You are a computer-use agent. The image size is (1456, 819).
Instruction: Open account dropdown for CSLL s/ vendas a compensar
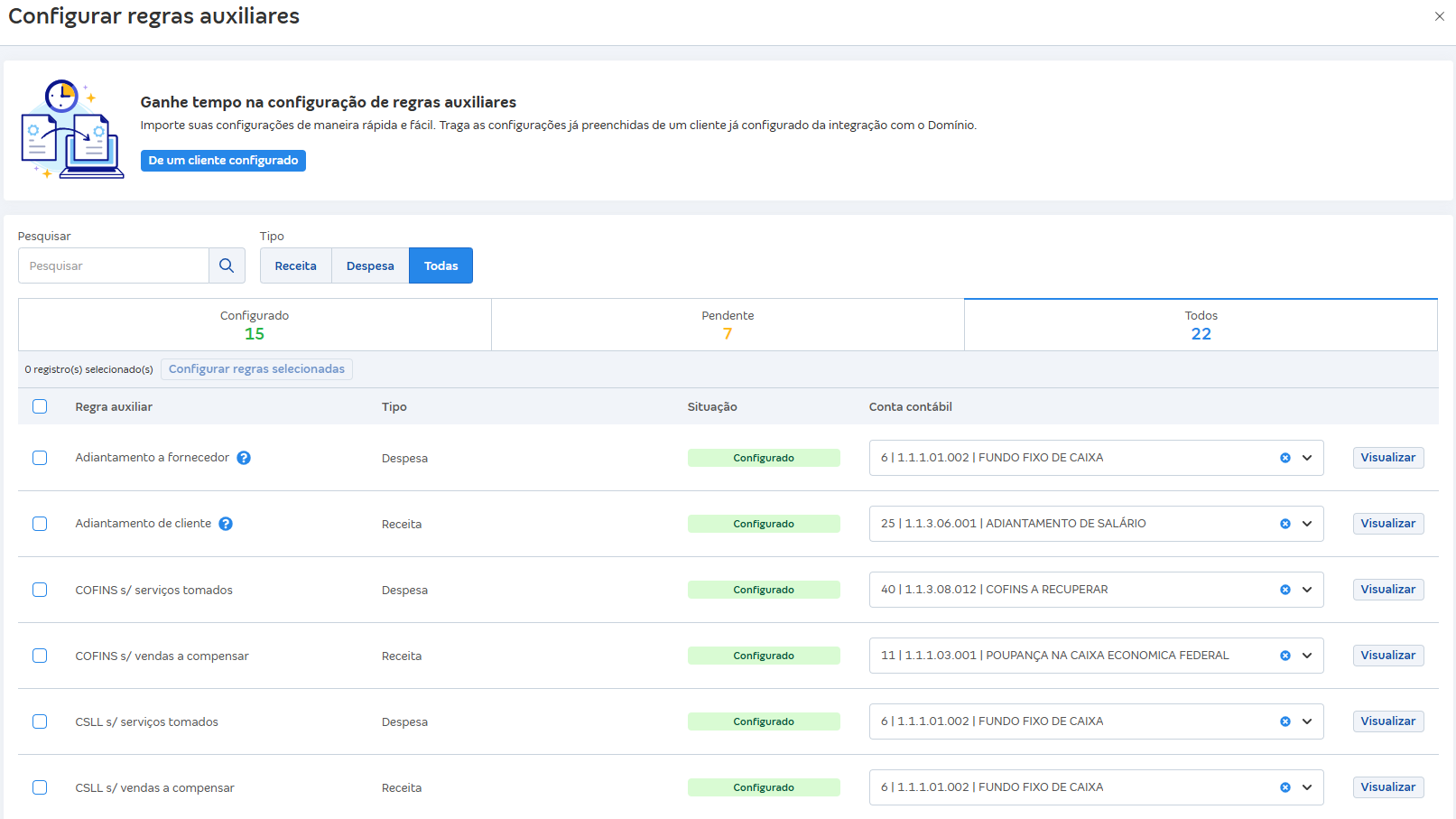coord(1307,787)
